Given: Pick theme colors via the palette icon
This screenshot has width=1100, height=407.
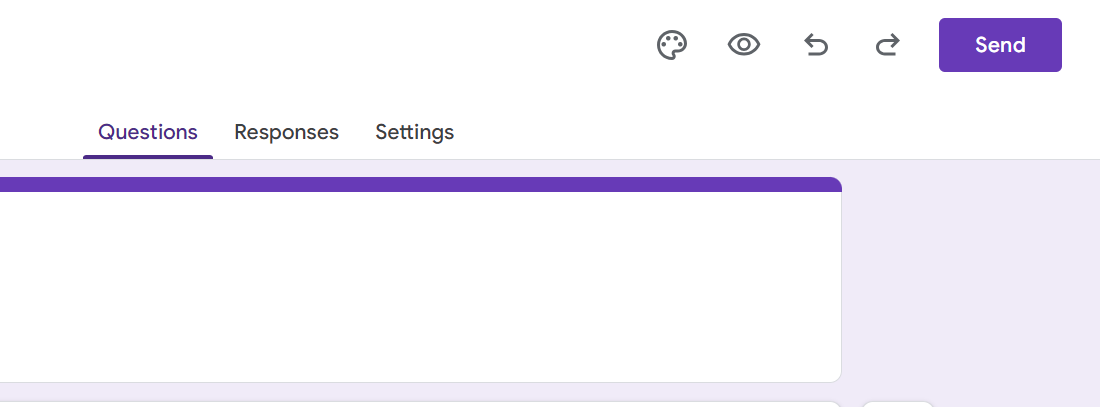Looking at the screenshot, I should (x=672, y=45).
